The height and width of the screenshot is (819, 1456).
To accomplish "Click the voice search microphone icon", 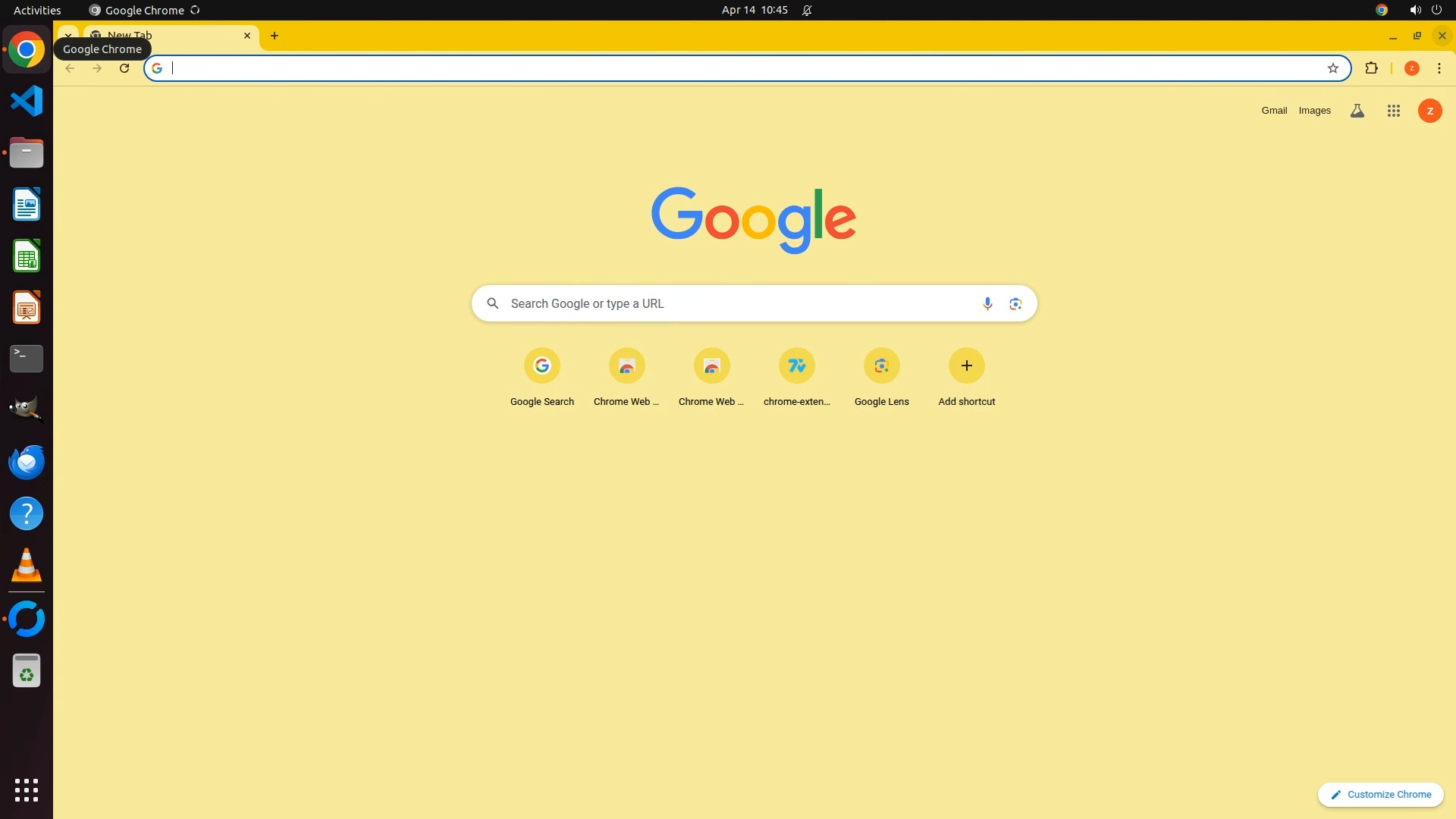I will [x=987, y=303].
